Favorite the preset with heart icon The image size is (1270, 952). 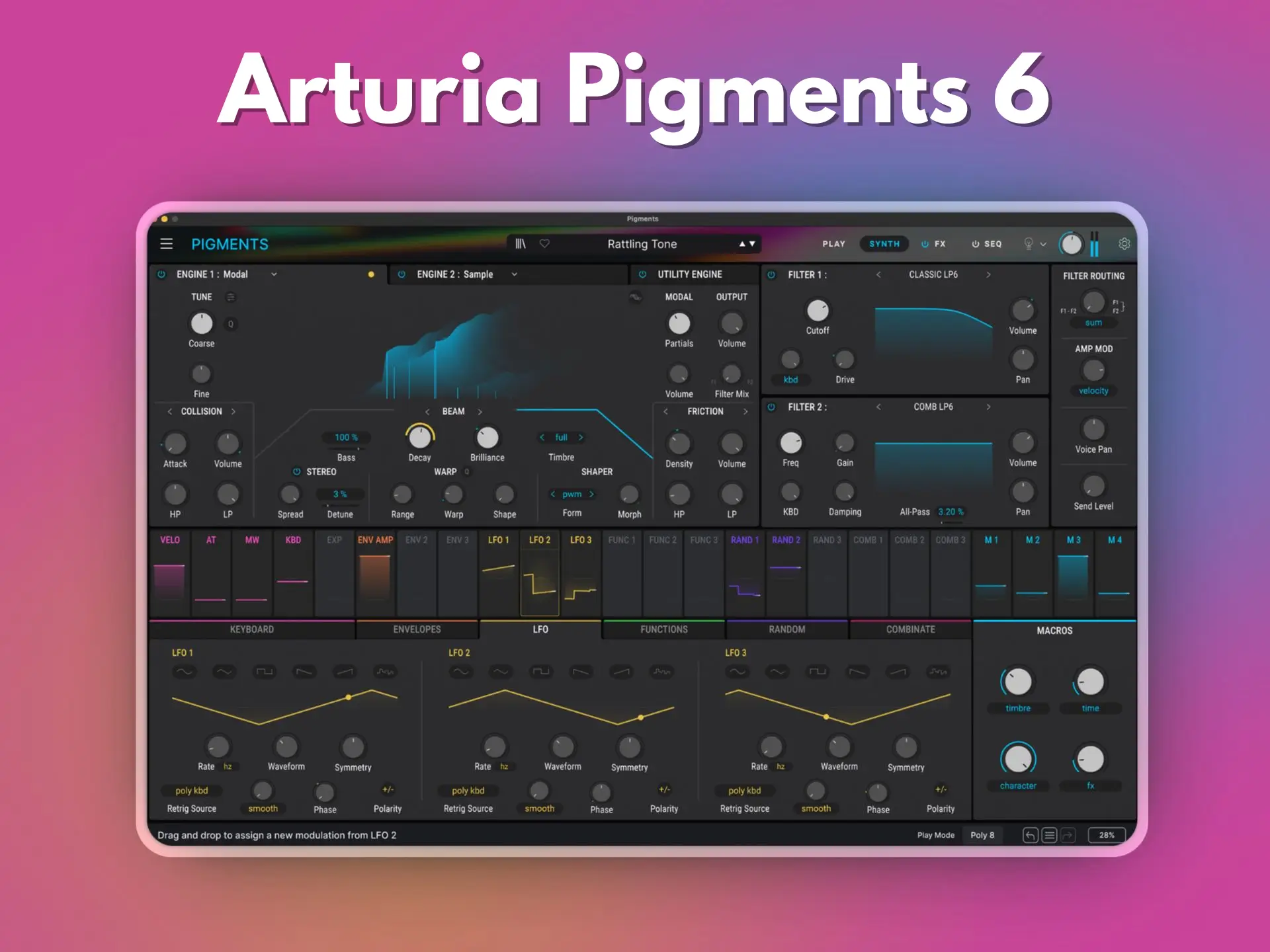tap(544, 243)
